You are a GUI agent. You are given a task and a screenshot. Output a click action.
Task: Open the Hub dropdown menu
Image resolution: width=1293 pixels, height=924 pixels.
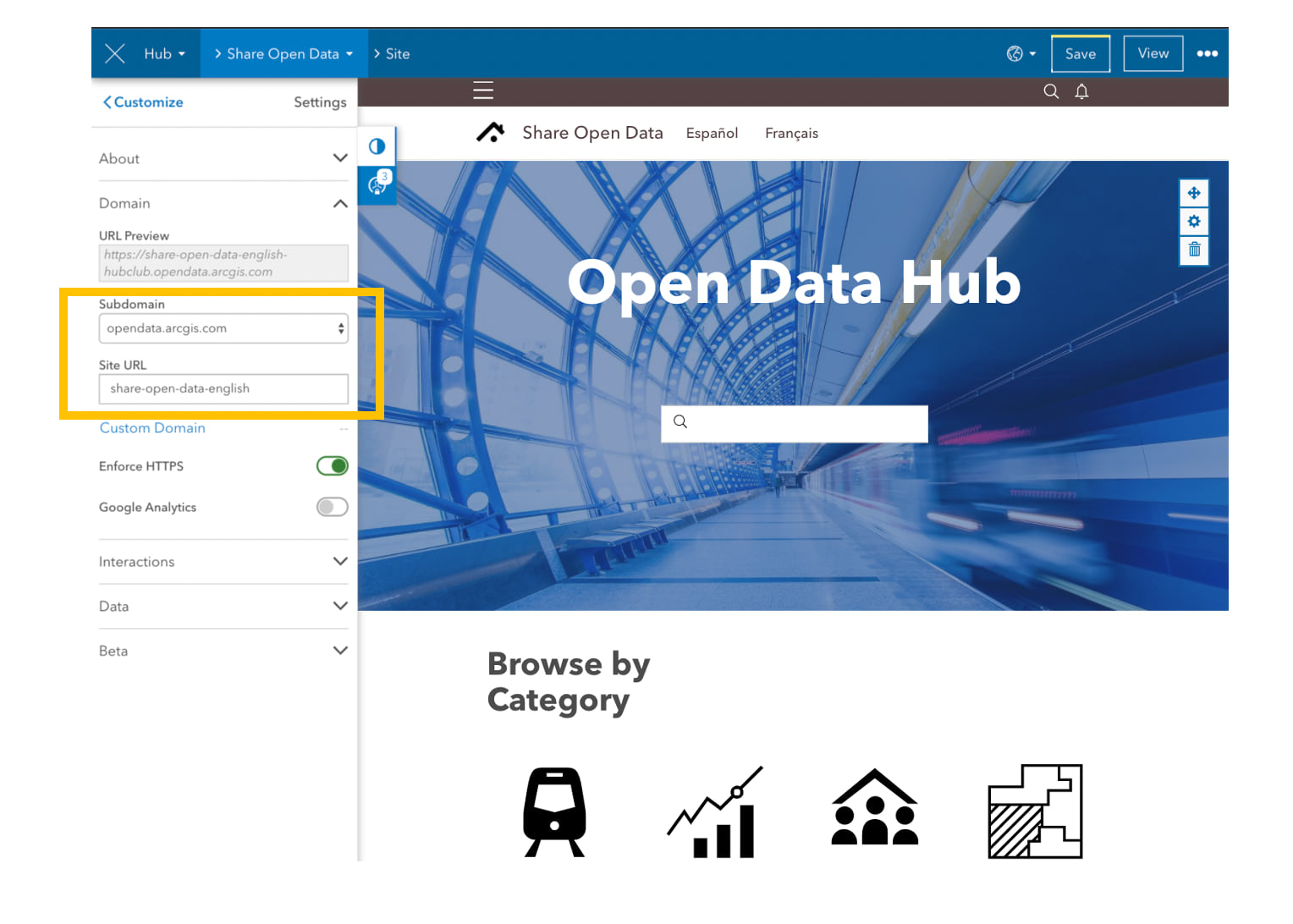(164, 53)
